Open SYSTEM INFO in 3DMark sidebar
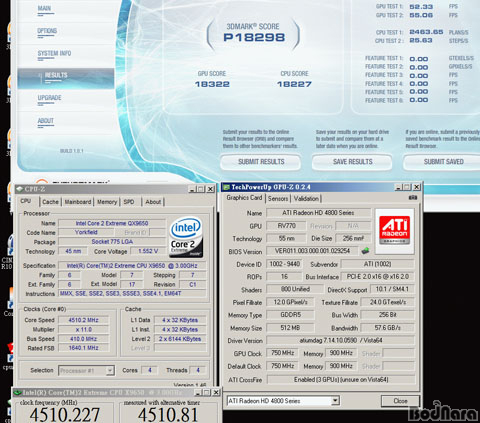Viewport: 480px width, 423px height. point(54,53)
